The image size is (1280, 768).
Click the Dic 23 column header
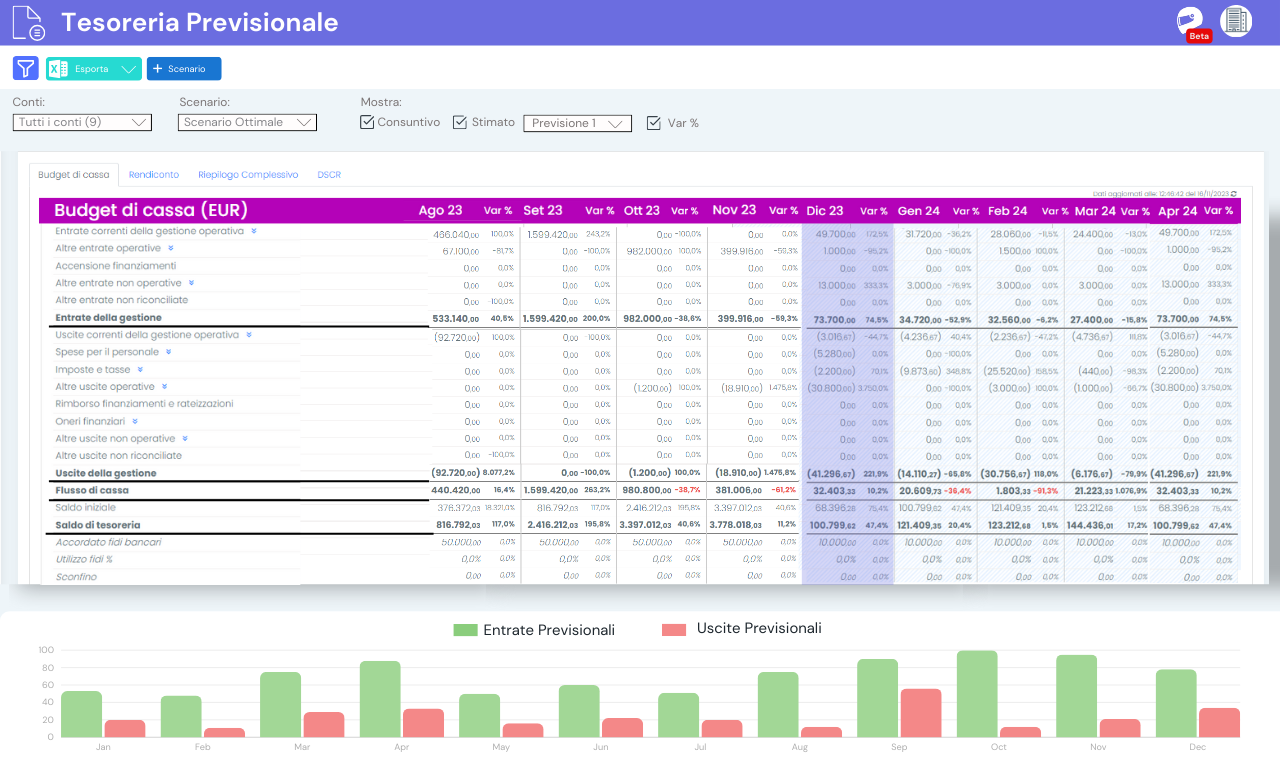point(825,211)
